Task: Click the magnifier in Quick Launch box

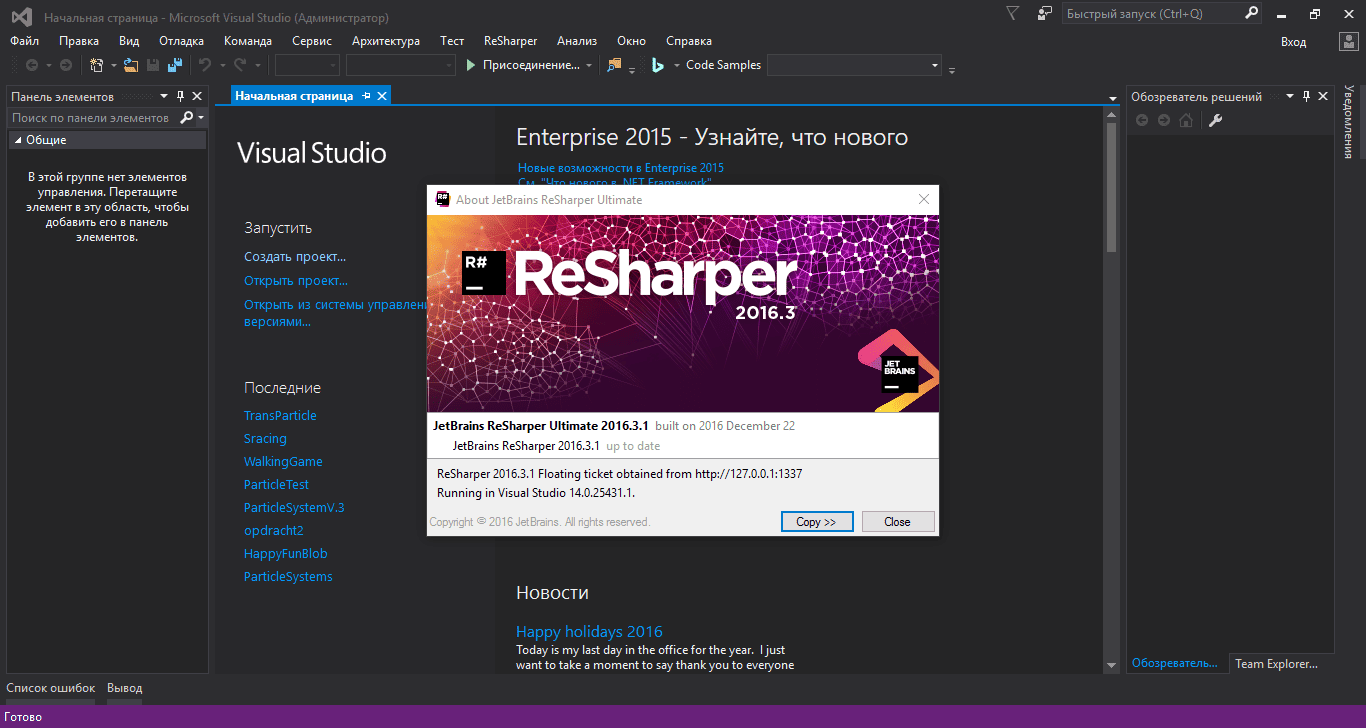Action: point(1251,13)
